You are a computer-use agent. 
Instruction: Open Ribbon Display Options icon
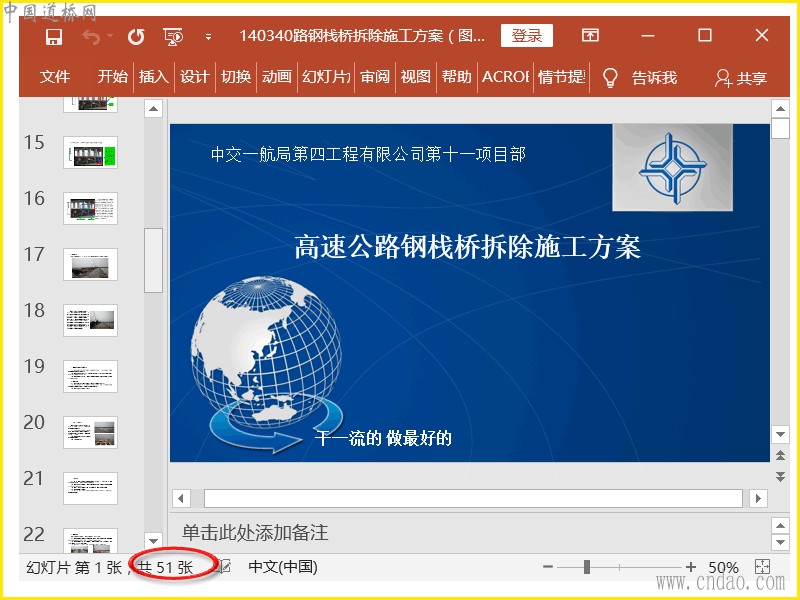(x=590, y=35)
